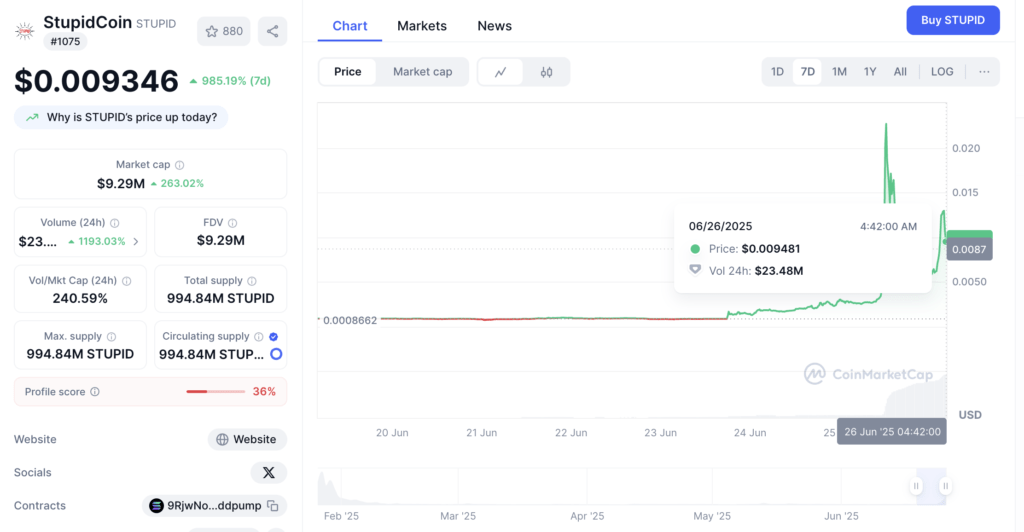Click the USD axis currency label
This screenshot has width=1024, height=532.
tap(970, 415)
